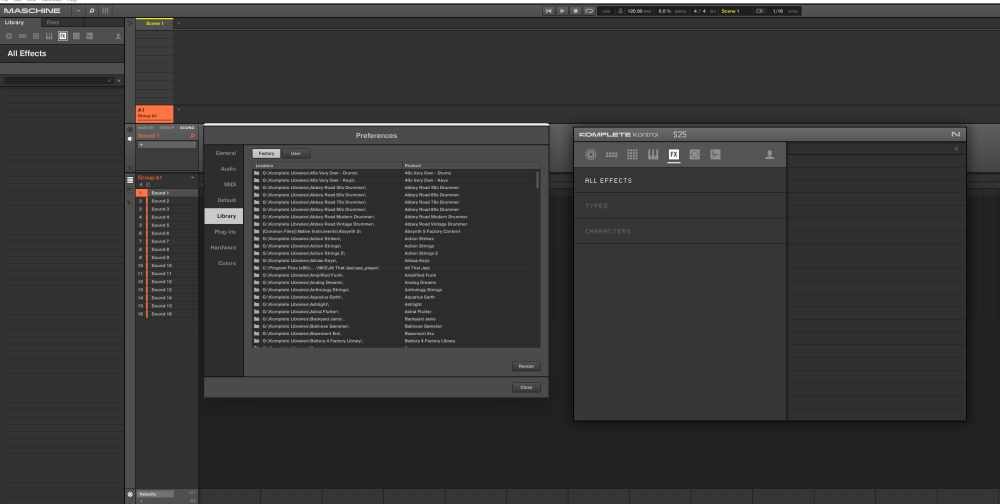
Task: Toggle favorites star beside search field
Action: pos(119,80)
